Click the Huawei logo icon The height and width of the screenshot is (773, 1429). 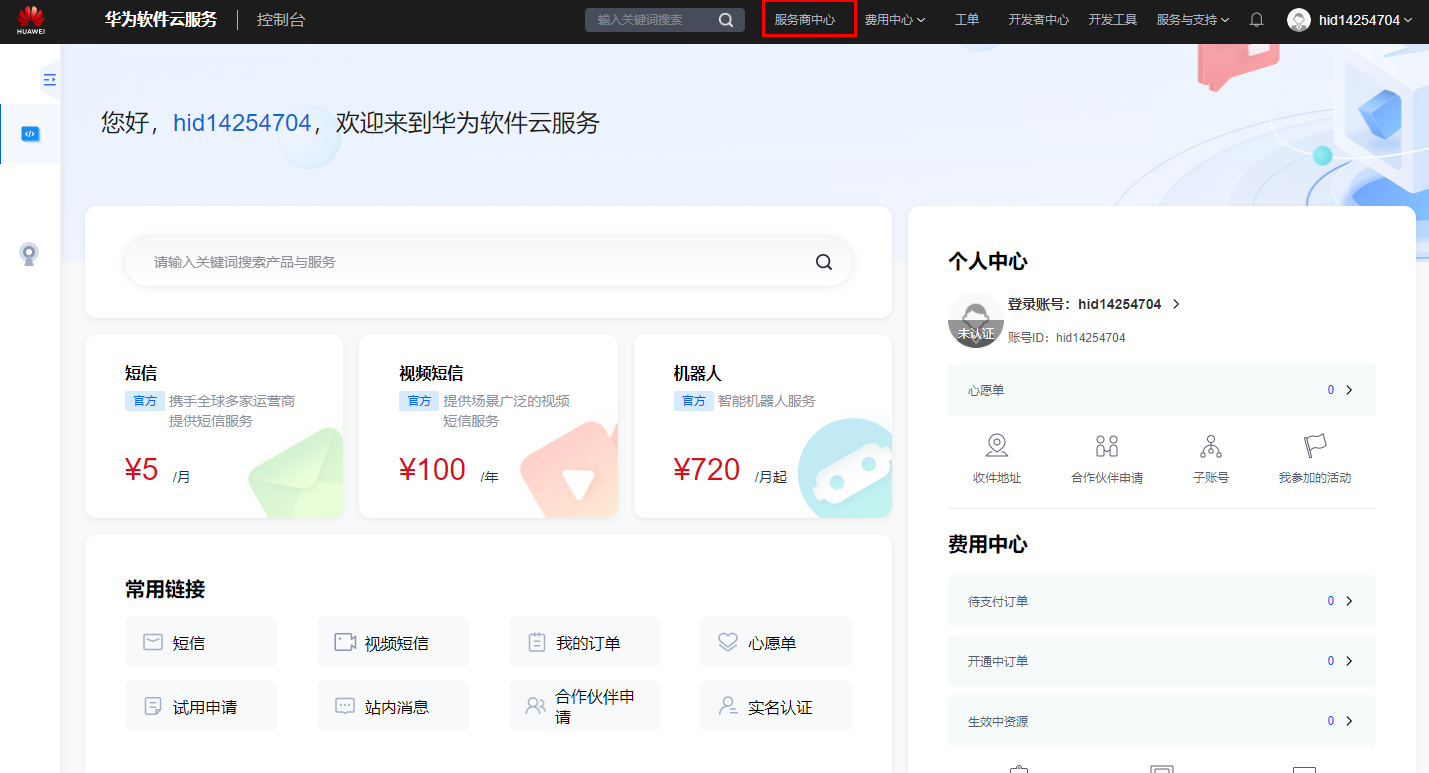pyautogui.click(x=31, y=20)
